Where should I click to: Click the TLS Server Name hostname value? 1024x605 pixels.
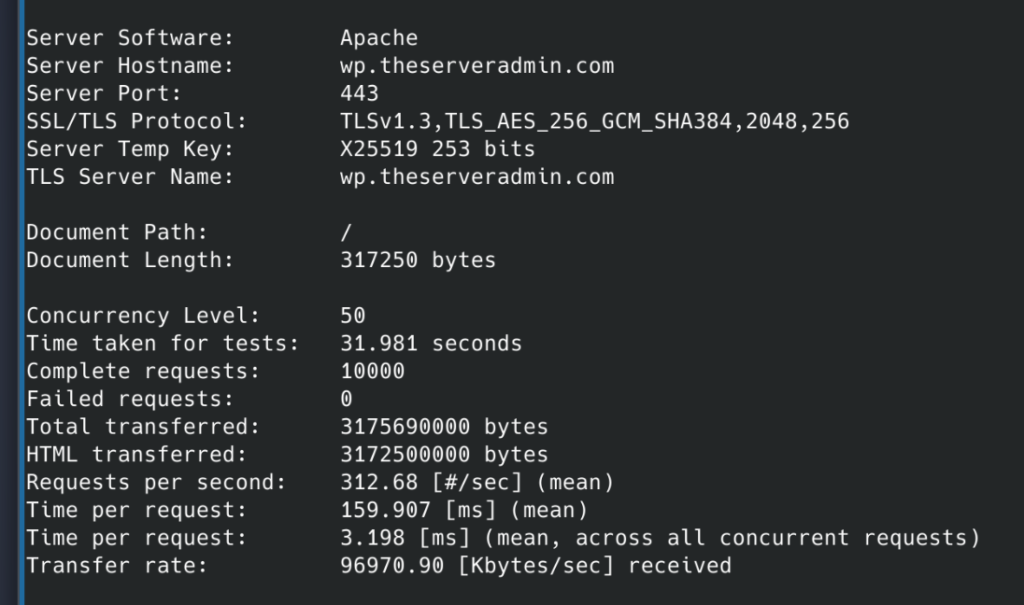tap(476, 178)
